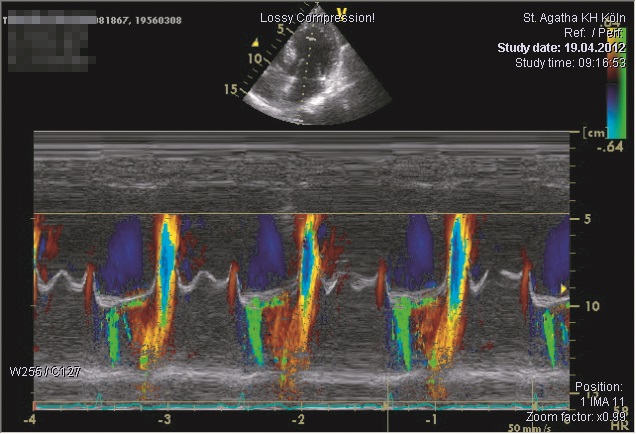Viewport: 636px width, 434px height.
Task: Click the Study time label
Action: coord(570,62)
